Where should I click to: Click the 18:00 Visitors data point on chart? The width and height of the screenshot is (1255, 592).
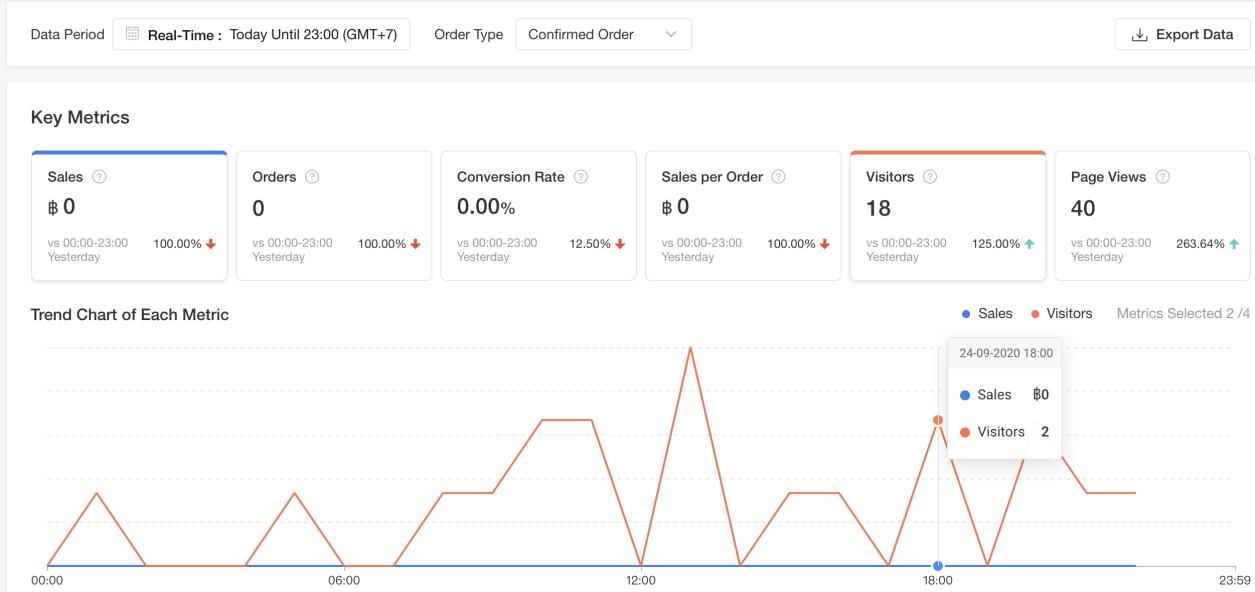pyautogui.click(x=938, y=420)
